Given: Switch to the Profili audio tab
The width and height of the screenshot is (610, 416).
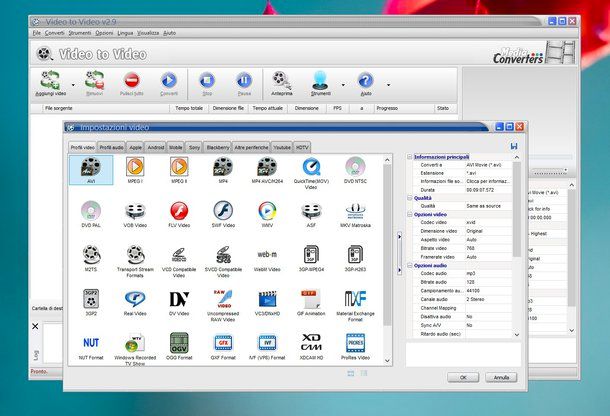Looking at the screenshot, I should tap(112, 147).
